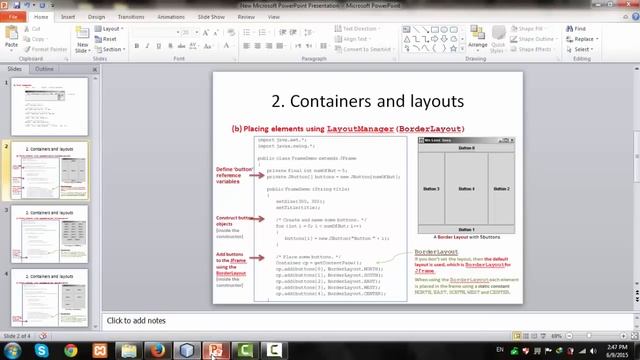Image resolution: width=640 pixels, height=360 pixels.
Task: Select the Isosceles Triangle shape
Action: tap(407, 39)
